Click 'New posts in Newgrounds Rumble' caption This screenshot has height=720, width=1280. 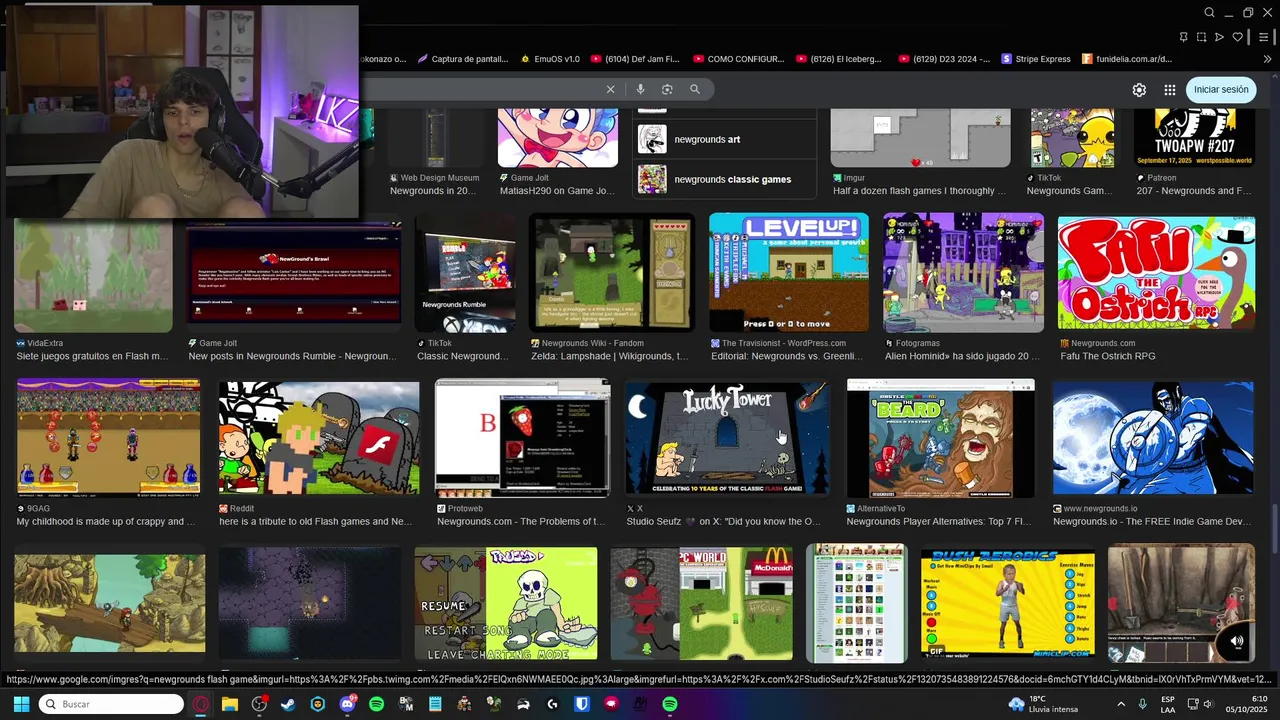[x=292, y=356]
